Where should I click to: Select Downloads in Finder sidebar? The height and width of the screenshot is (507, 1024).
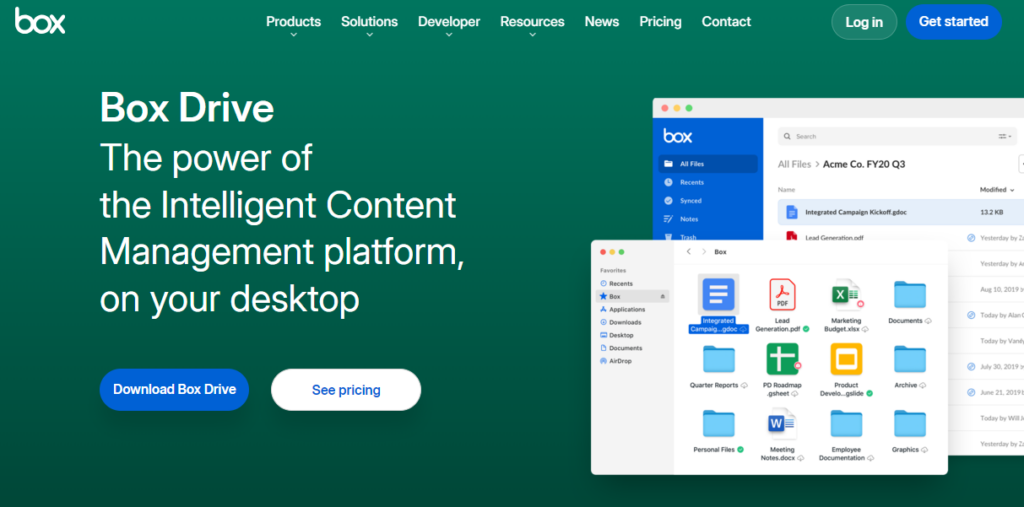coord(620,322)
